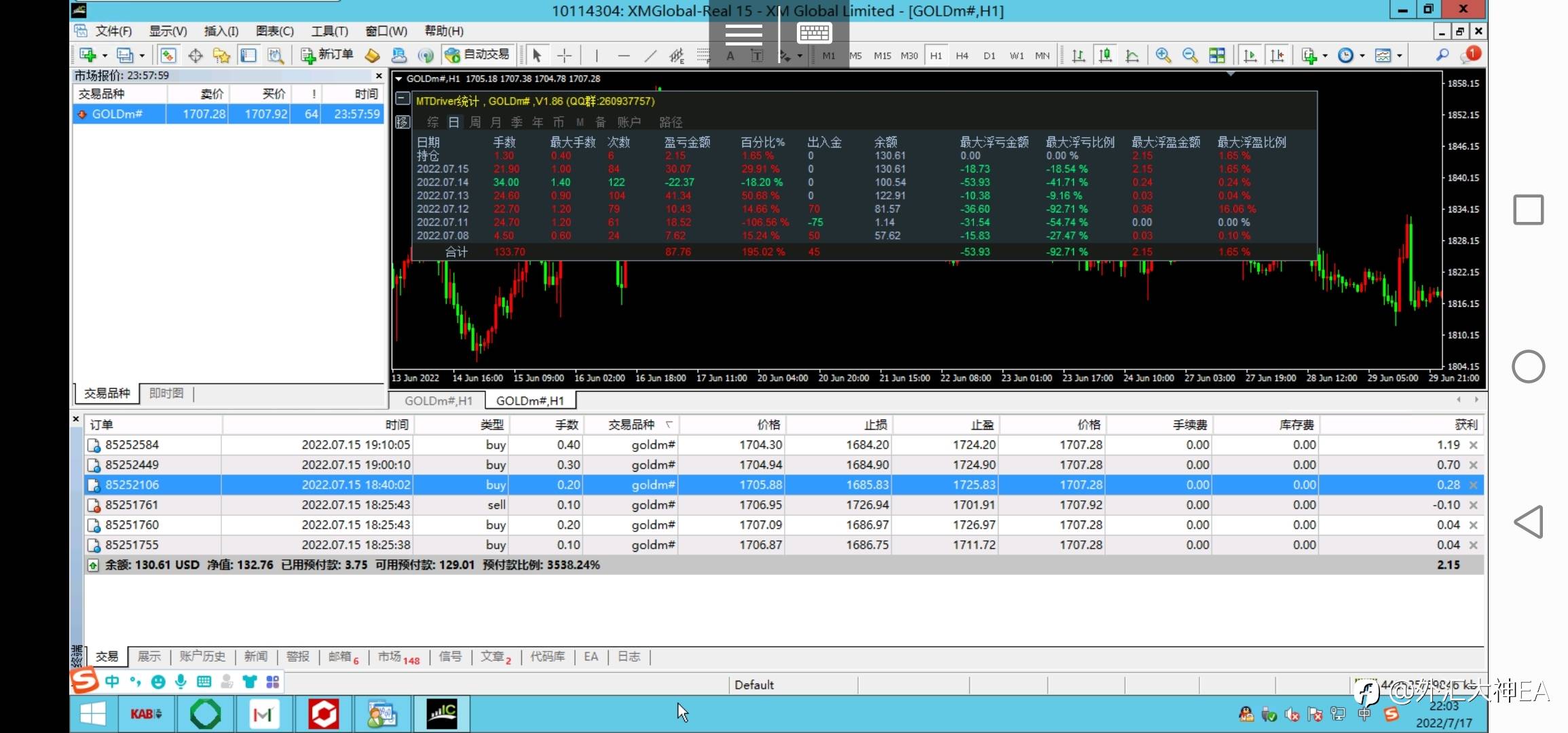Open the periodicity clock dropdown arrow
1568x733 pixels.
click(x=1362, y=56)
